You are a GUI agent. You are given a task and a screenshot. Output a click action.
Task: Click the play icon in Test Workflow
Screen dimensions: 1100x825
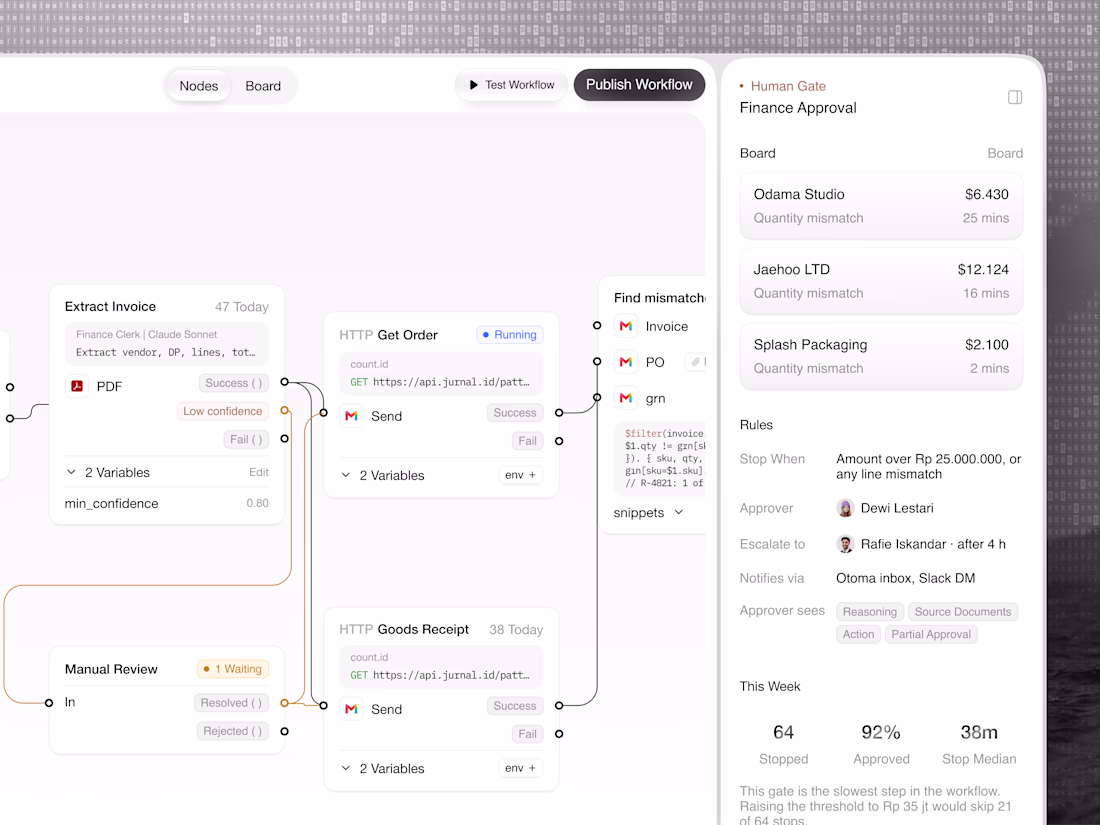(474, 85)
